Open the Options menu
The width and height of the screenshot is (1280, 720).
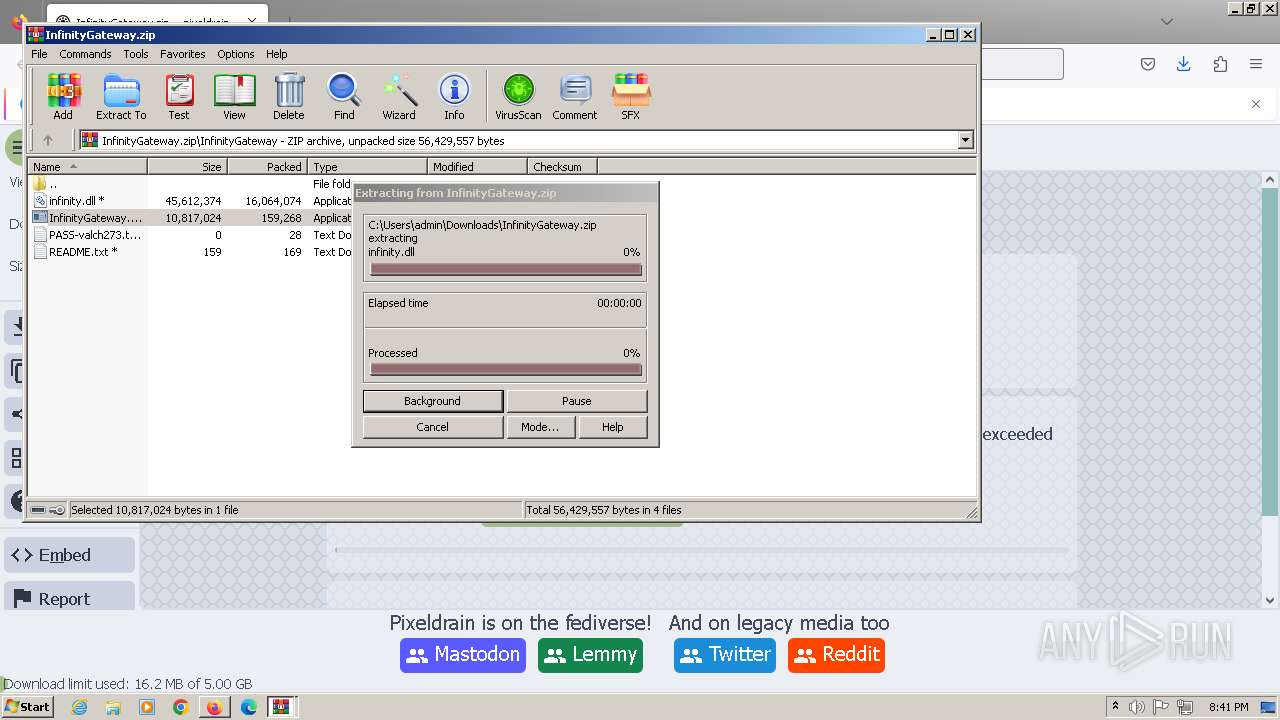(236, 54)
